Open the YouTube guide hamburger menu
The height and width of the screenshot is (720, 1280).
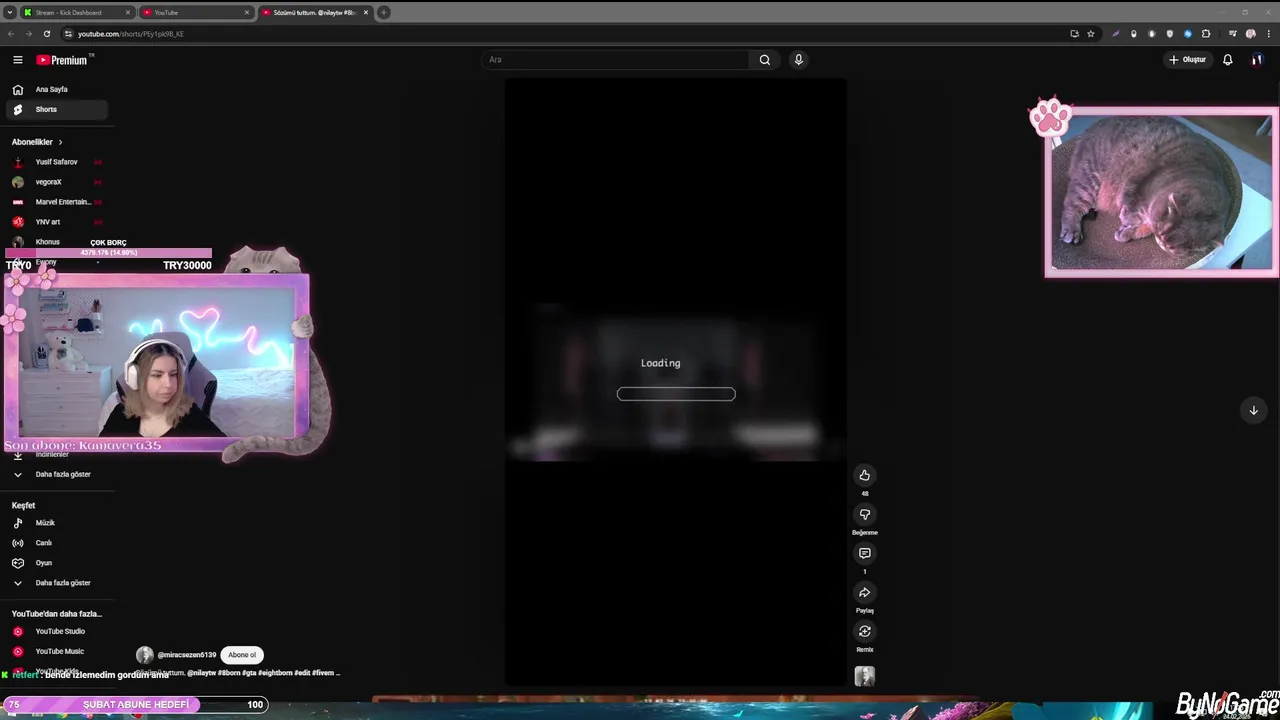pyautogui.click(x=17, y=60)
